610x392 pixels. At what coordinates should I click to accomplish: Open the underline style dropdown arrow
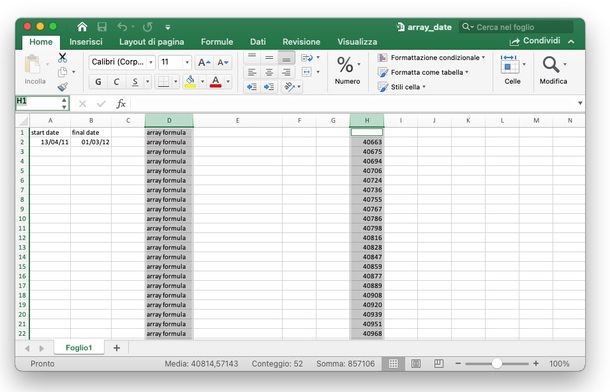pyautogui.click(x=148, y=82)
